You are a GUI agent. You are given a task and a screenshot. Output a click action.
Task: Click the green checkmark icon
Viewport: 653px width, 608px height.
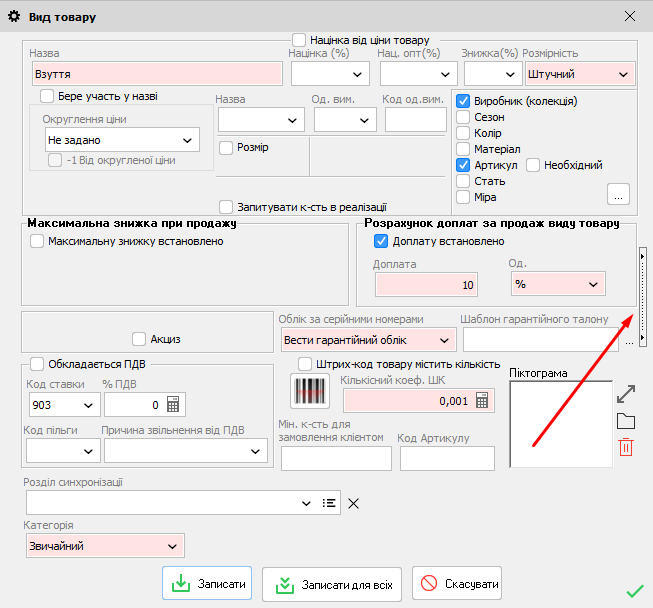tap(634, 591)
